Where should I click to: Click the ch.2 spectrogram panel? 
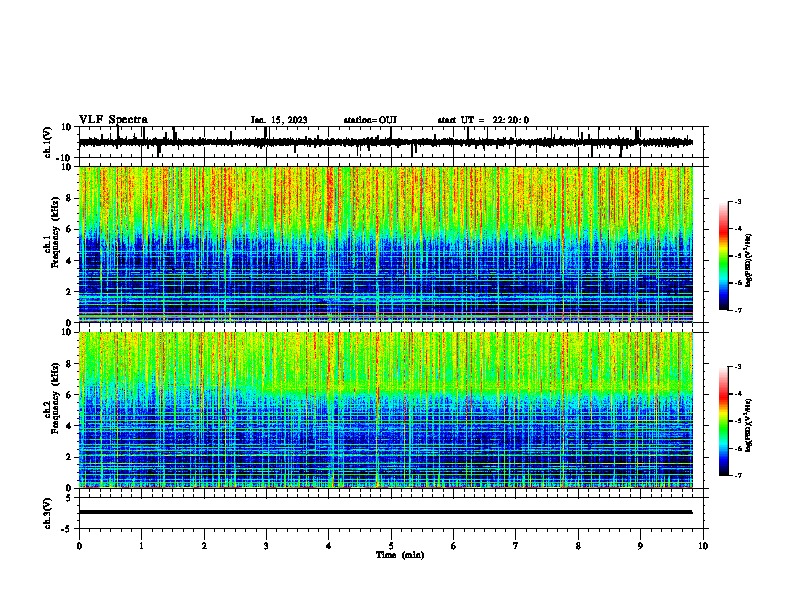point(386,410)
